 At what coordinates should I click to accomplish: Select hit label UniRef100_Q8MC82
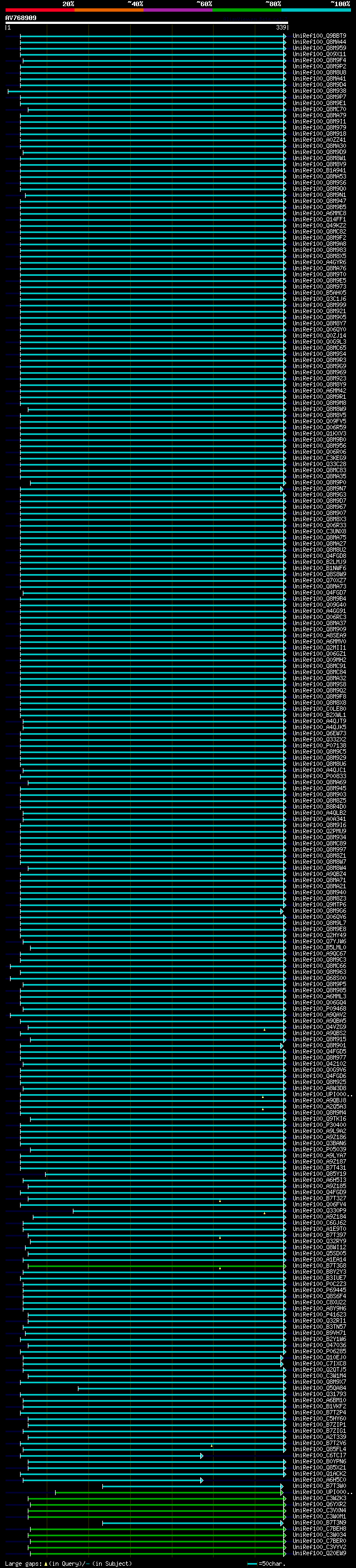319,232
